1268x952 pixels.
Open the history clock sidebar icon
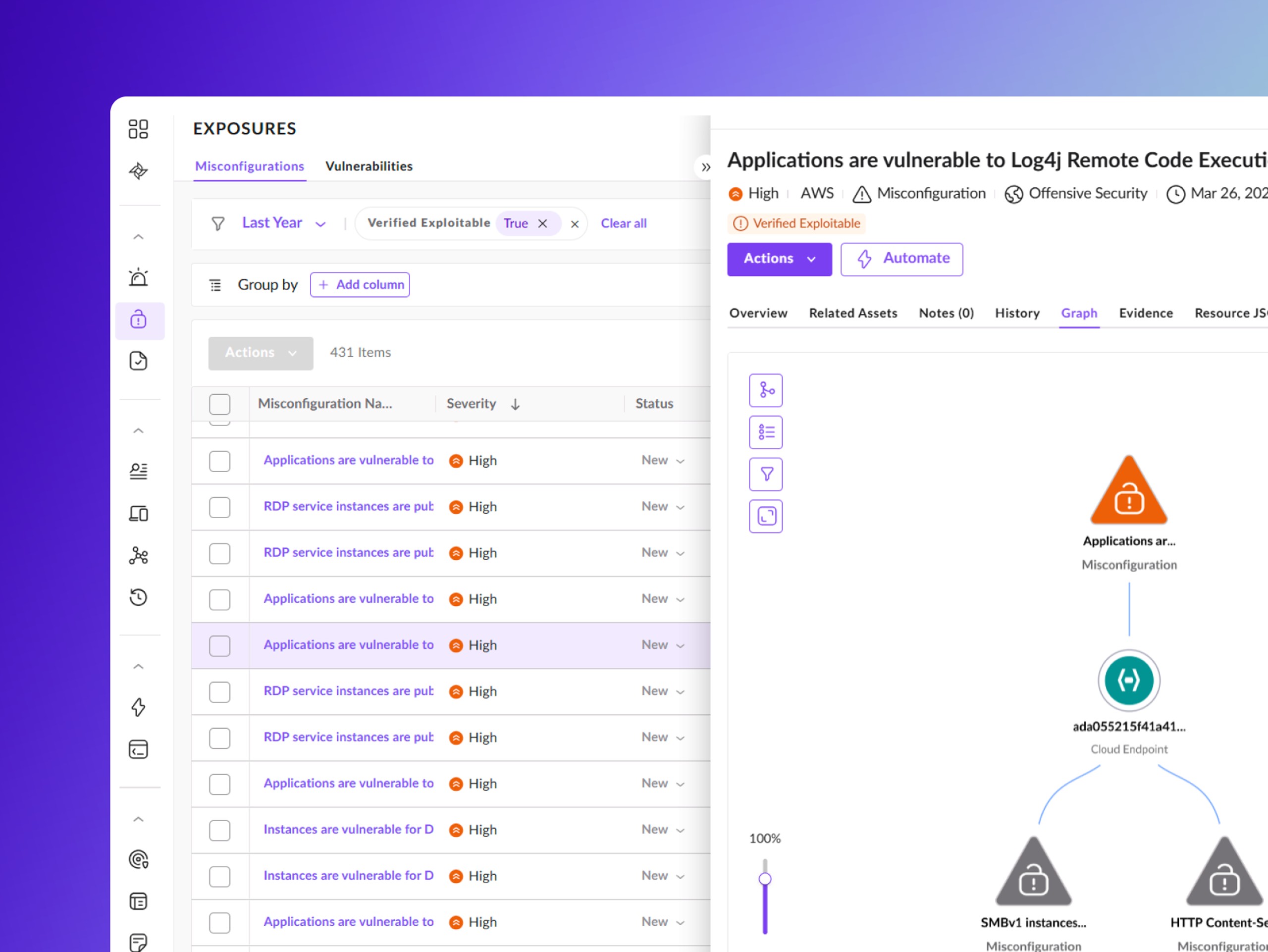click(138, 597)
